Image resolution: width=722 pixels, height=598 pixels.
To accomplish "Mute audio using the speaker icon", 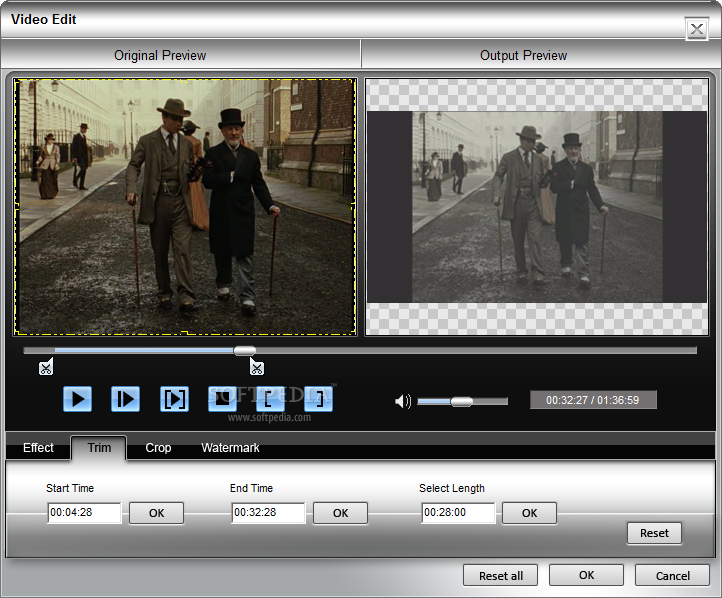I will 403,401.
